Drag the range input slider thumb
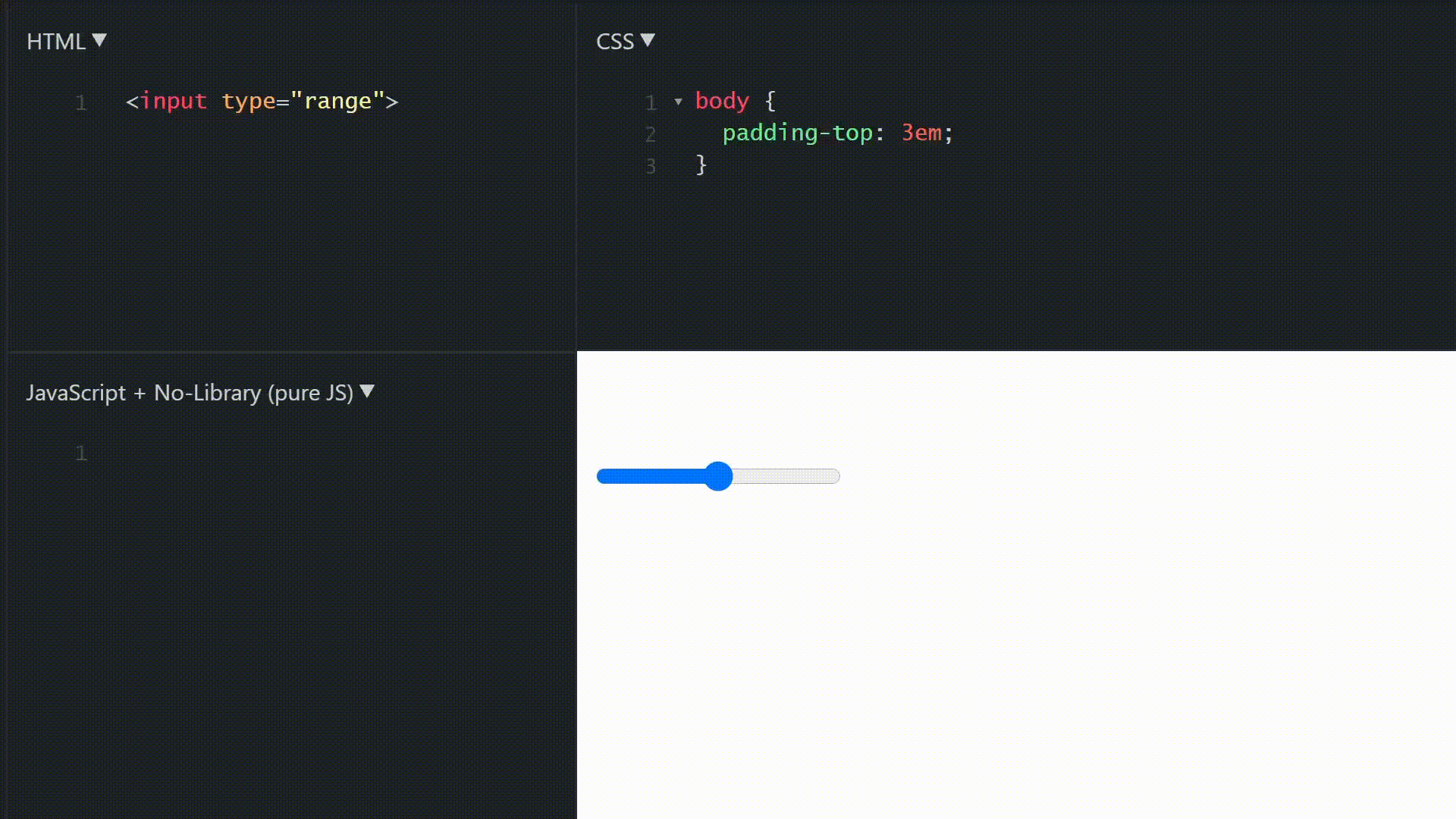The image size is (1456, 819). tap(718, 476)
